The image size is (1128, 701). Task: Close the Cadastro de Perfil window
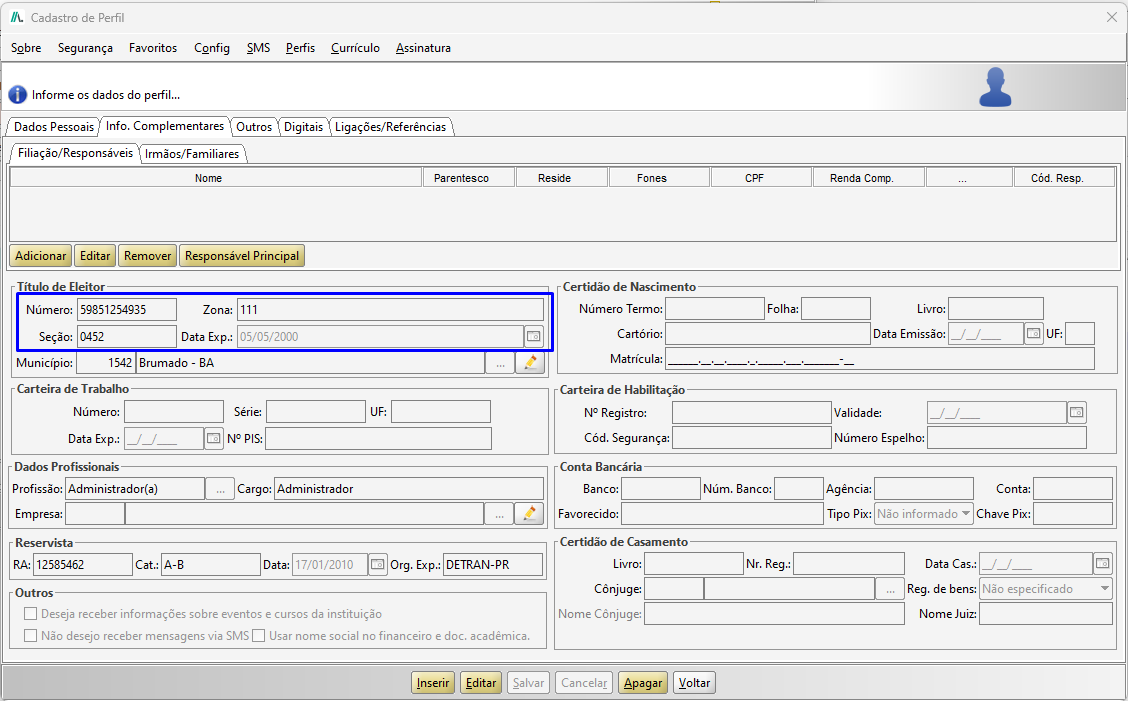1111,17
